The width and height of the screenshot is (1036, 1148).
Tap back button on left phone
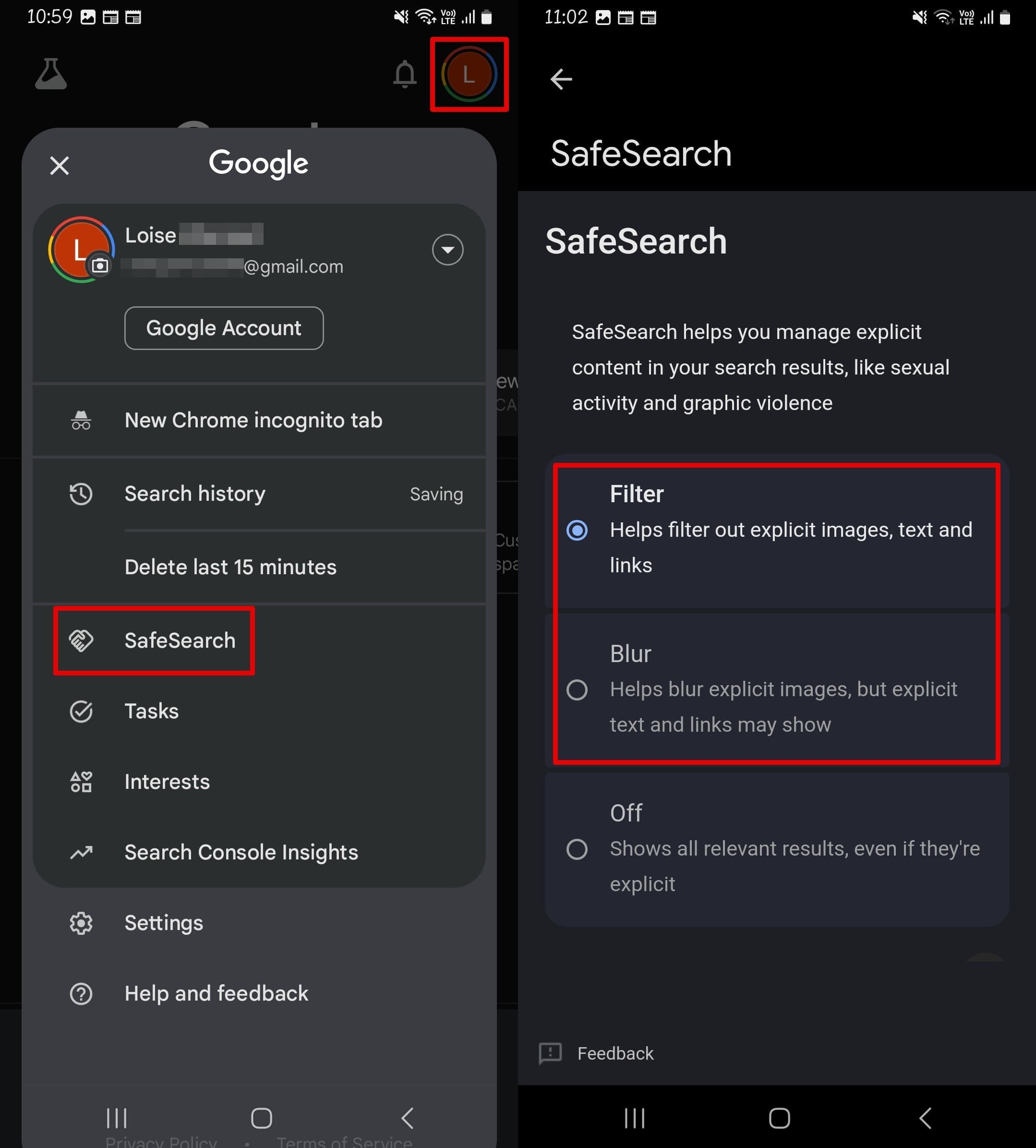pos(407,1118)
